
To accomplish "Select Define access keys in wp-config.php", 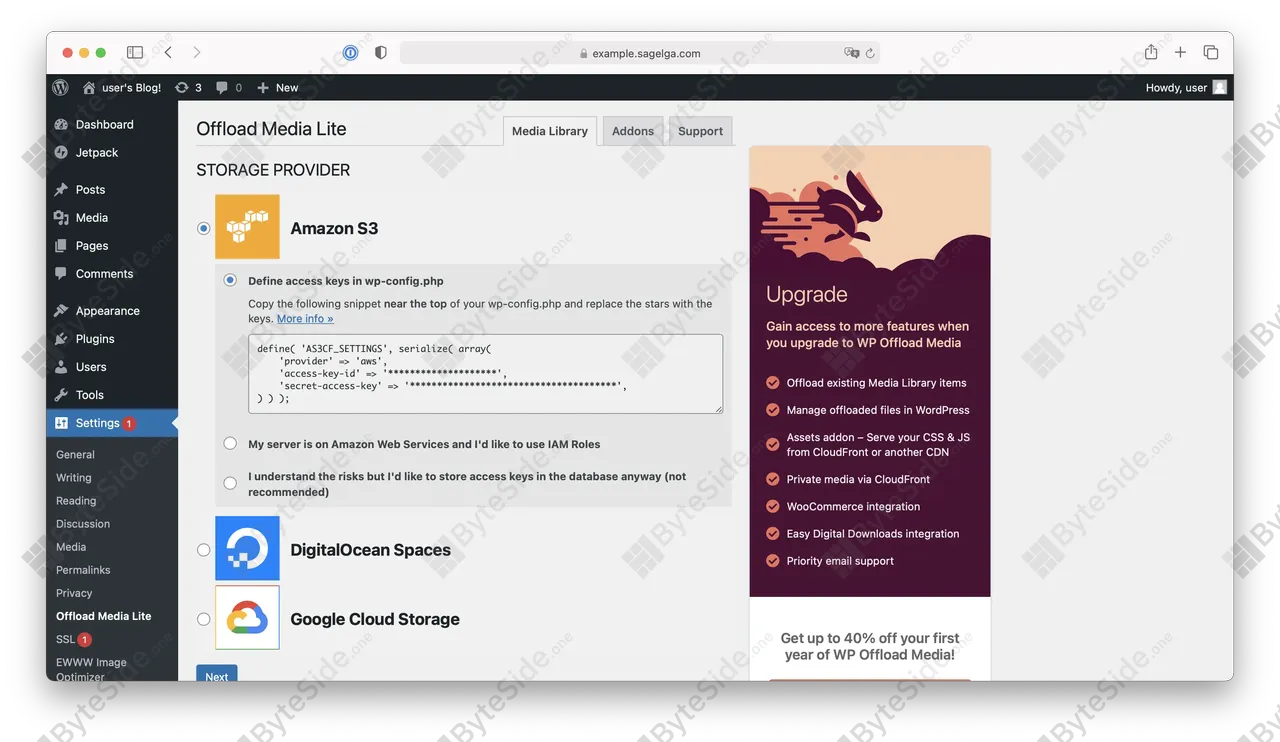I will (x=230, y=280).
